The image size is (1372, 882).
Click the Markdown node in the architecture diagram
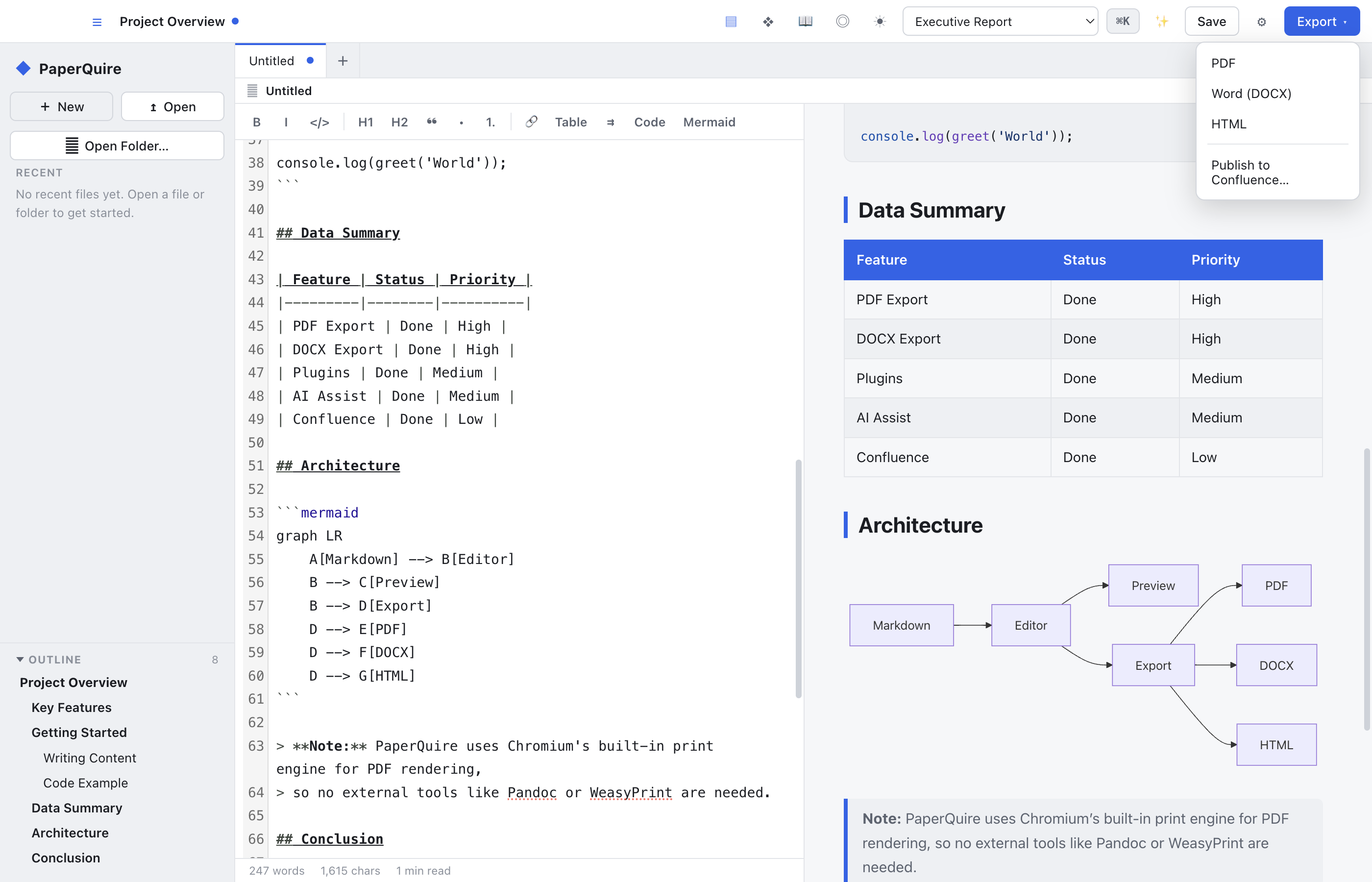[x=901, y=625]
